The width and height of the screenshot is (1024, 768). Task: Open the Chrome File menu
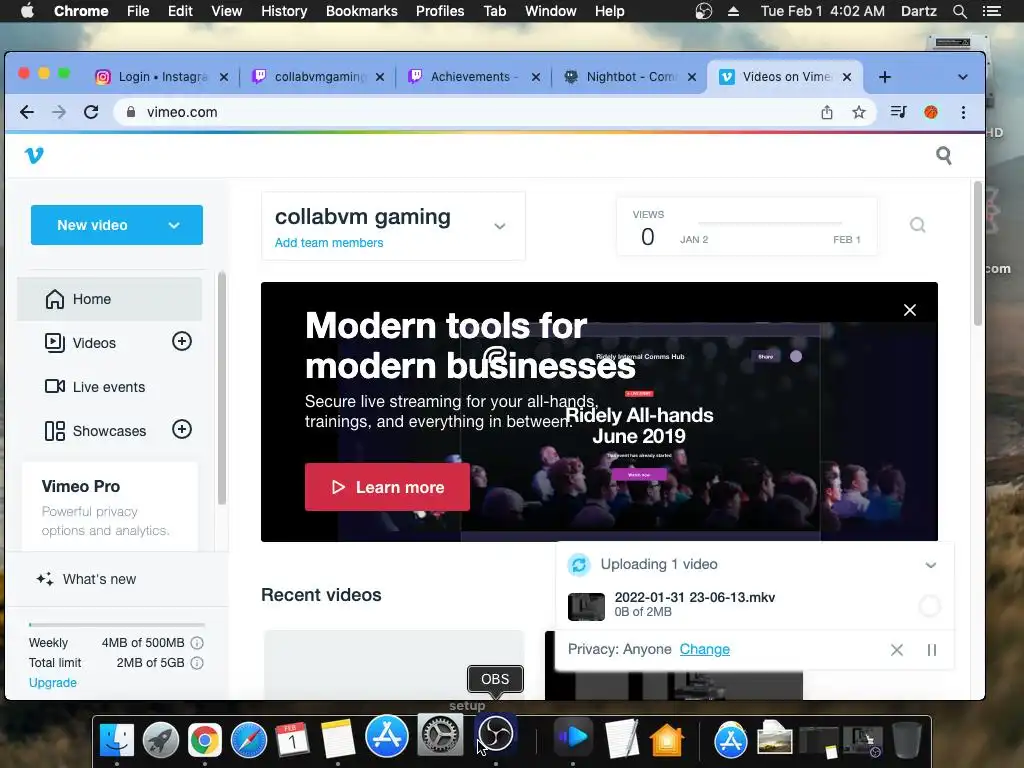[138, 11]
